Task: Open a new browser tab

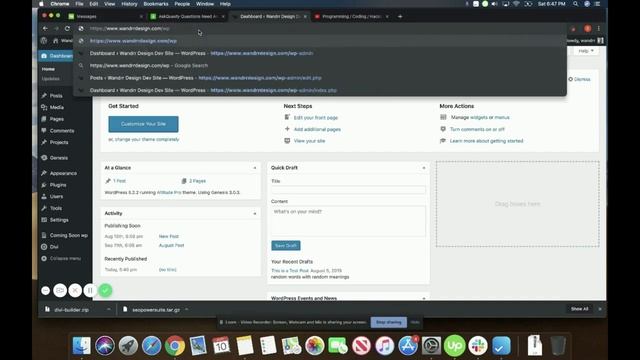Action: pos(400,16)
